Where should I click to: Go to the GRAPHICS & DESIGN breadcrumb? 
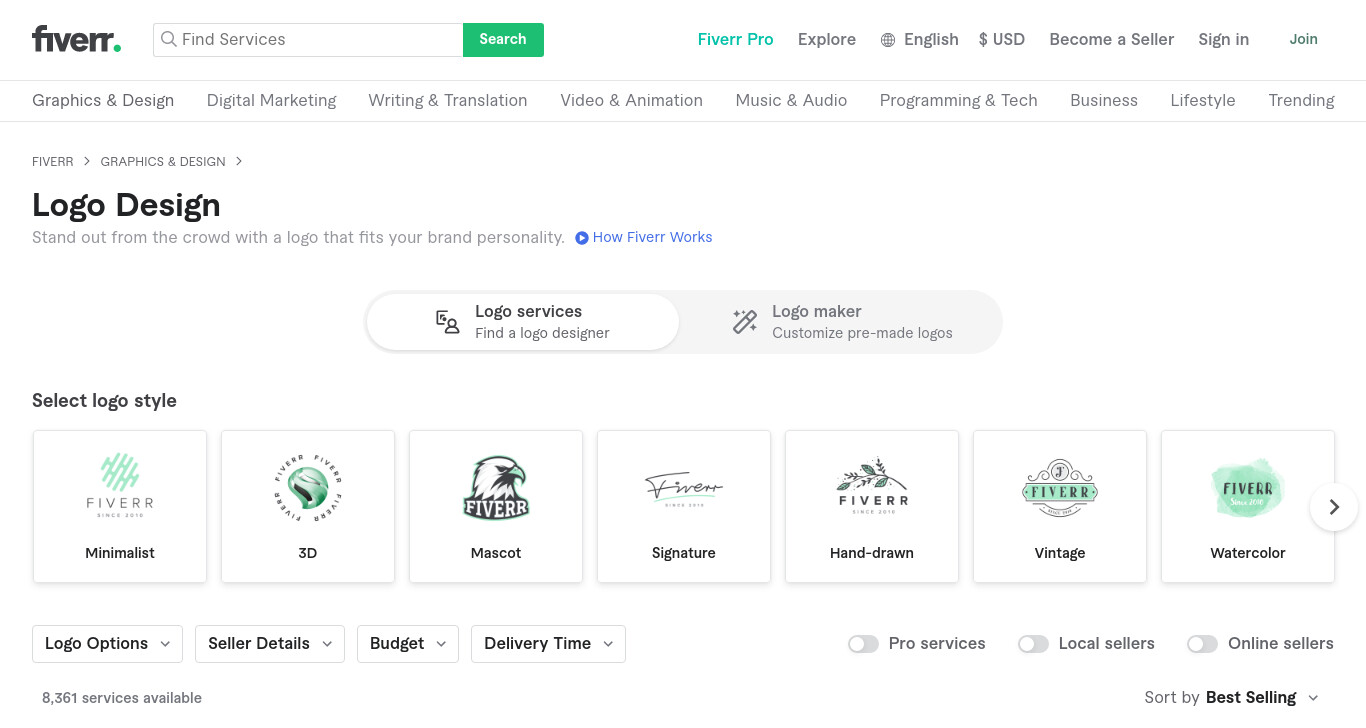tap(163, 161)
